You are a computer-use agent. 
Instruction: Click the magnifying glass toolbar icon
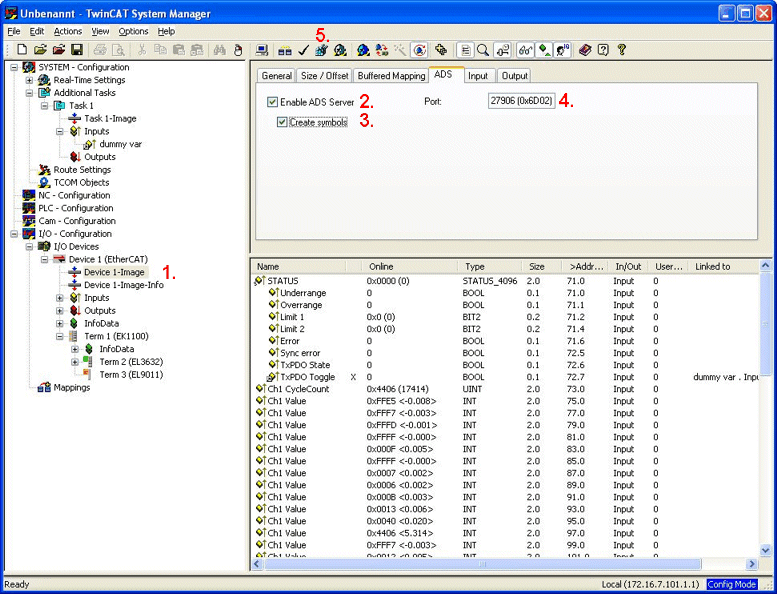point(483,50)
